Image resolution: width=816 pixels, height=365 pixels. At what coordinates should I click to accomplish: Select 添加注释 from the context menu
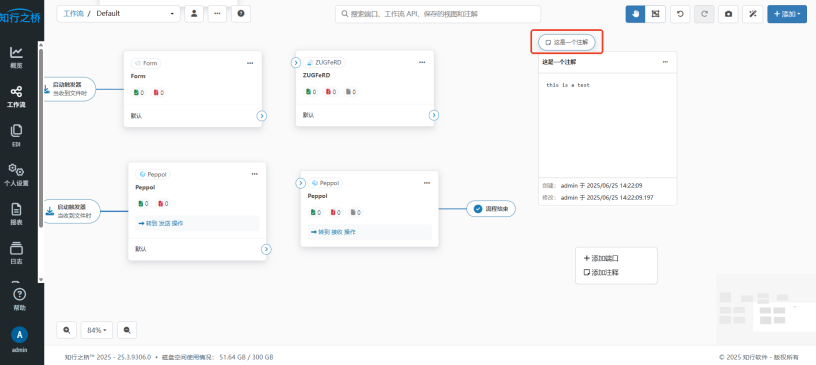click(601, 272)
